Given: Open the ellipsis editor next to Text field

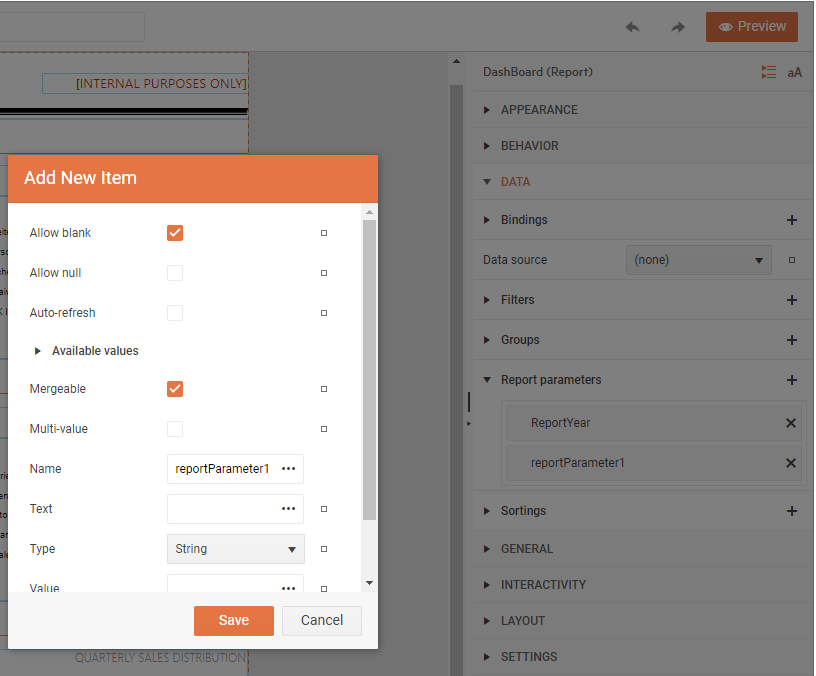Looking at the screenshot, I should coord(289,508).
